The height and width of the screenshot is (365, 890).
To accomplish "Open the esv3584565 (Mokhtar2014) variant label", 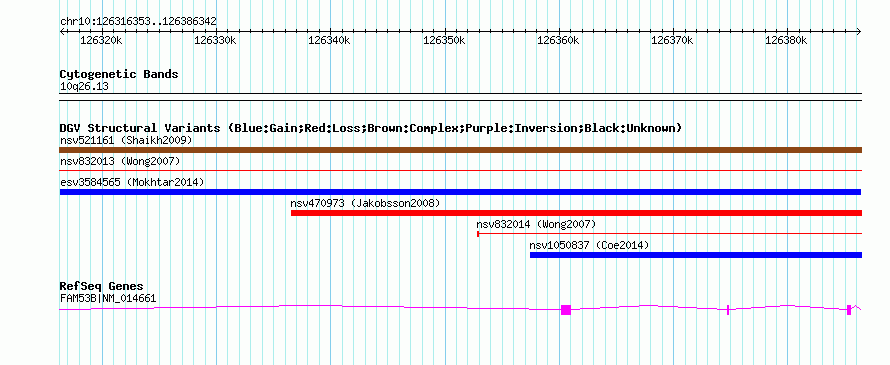I will pyautogui.click(x=132, y=182).
